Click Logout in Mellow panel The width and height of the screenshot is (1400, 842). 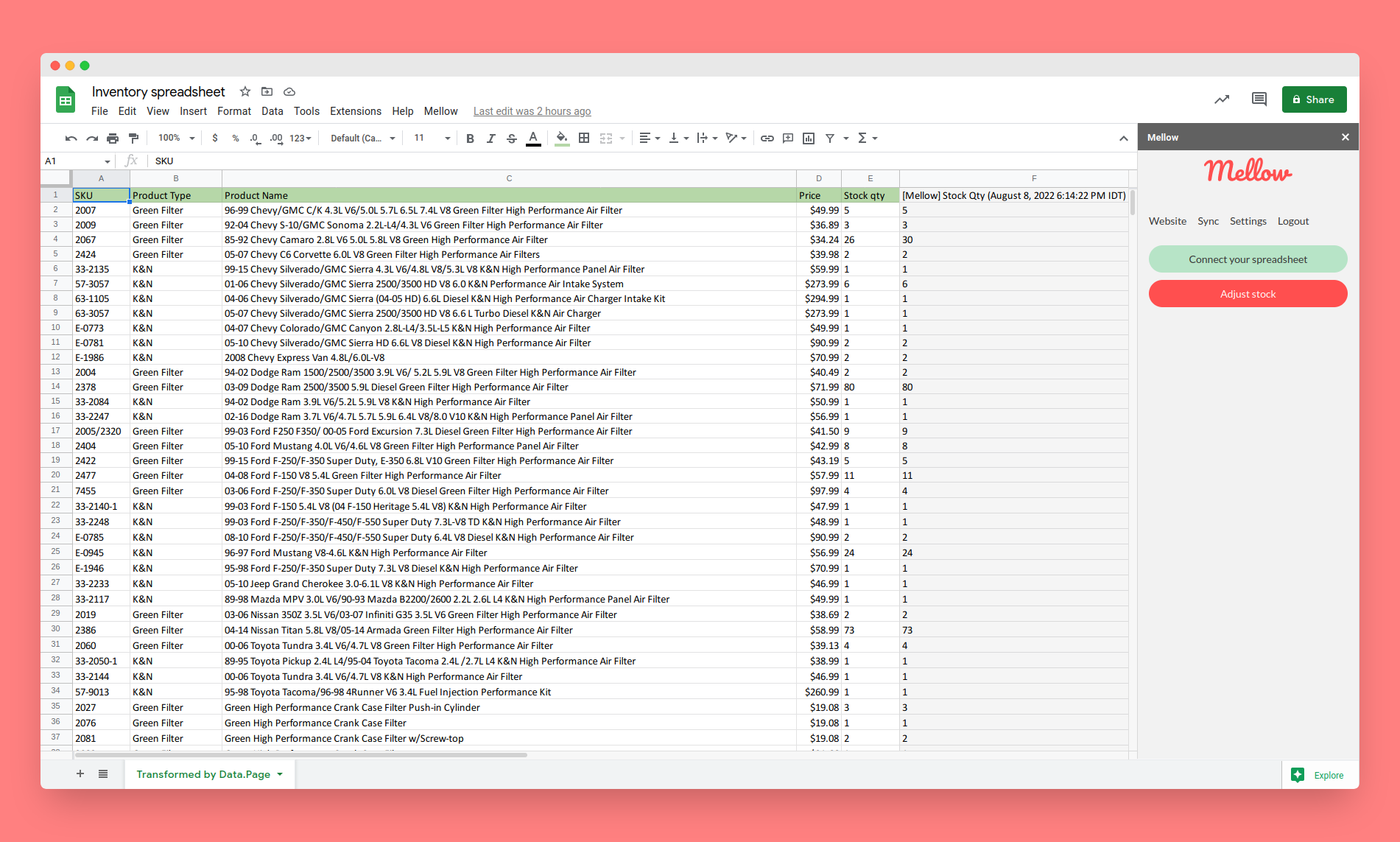(1293, 221)
